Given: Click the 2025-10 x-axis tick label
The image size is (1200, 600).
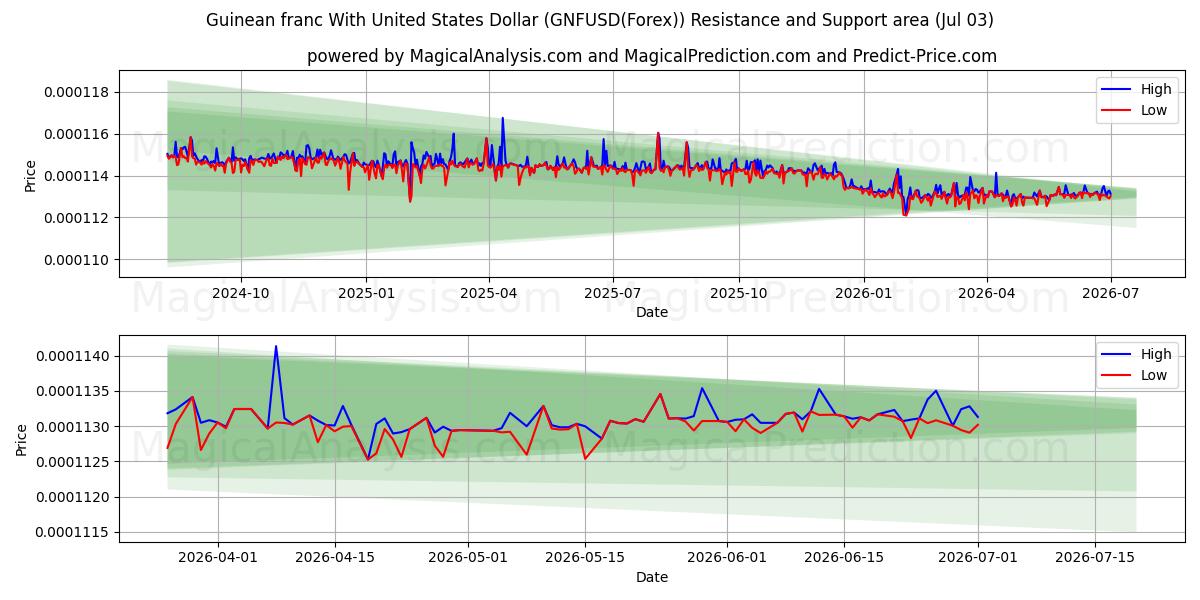Looking at the screenshot, I should (x=739, y=294).
